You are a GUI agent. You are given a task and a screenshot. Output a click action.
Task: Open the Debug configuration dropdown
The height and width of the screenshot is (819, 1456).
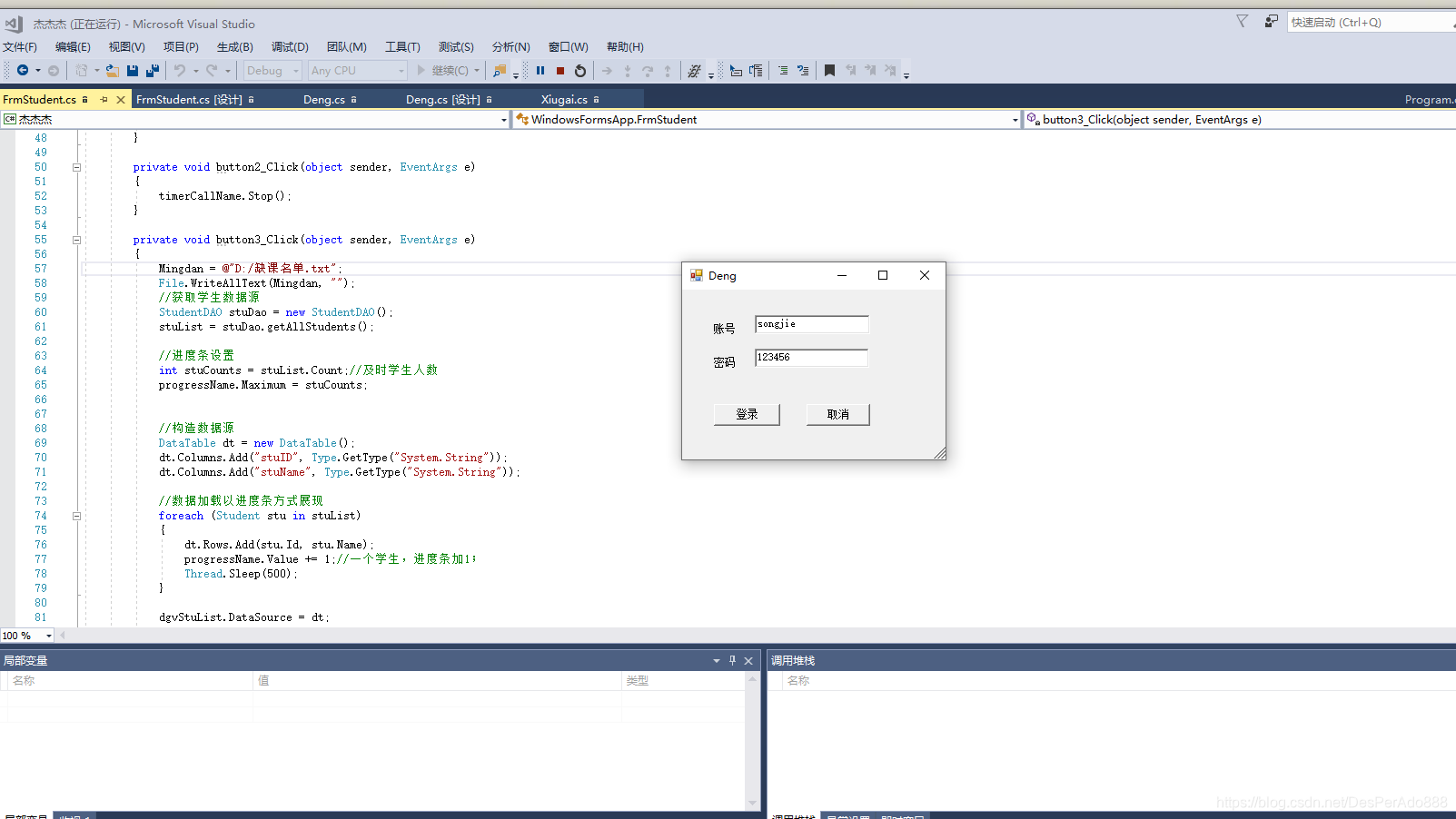[x=272, y=71]
